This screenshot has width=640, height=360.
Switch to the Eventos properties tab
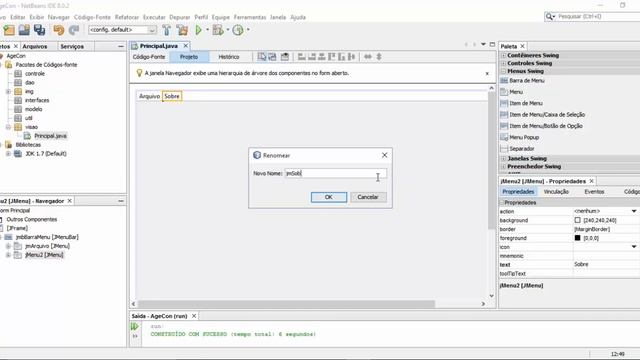click(594, 192)
